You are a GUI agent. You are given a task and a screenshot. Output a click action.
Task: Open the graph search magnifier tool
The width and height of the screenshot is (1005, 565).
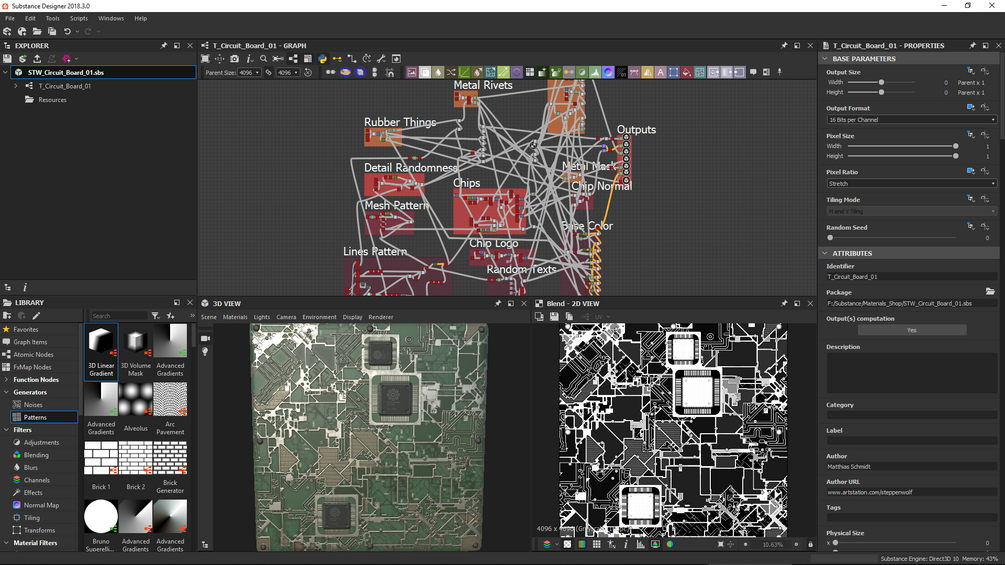(x=263, y=58)
